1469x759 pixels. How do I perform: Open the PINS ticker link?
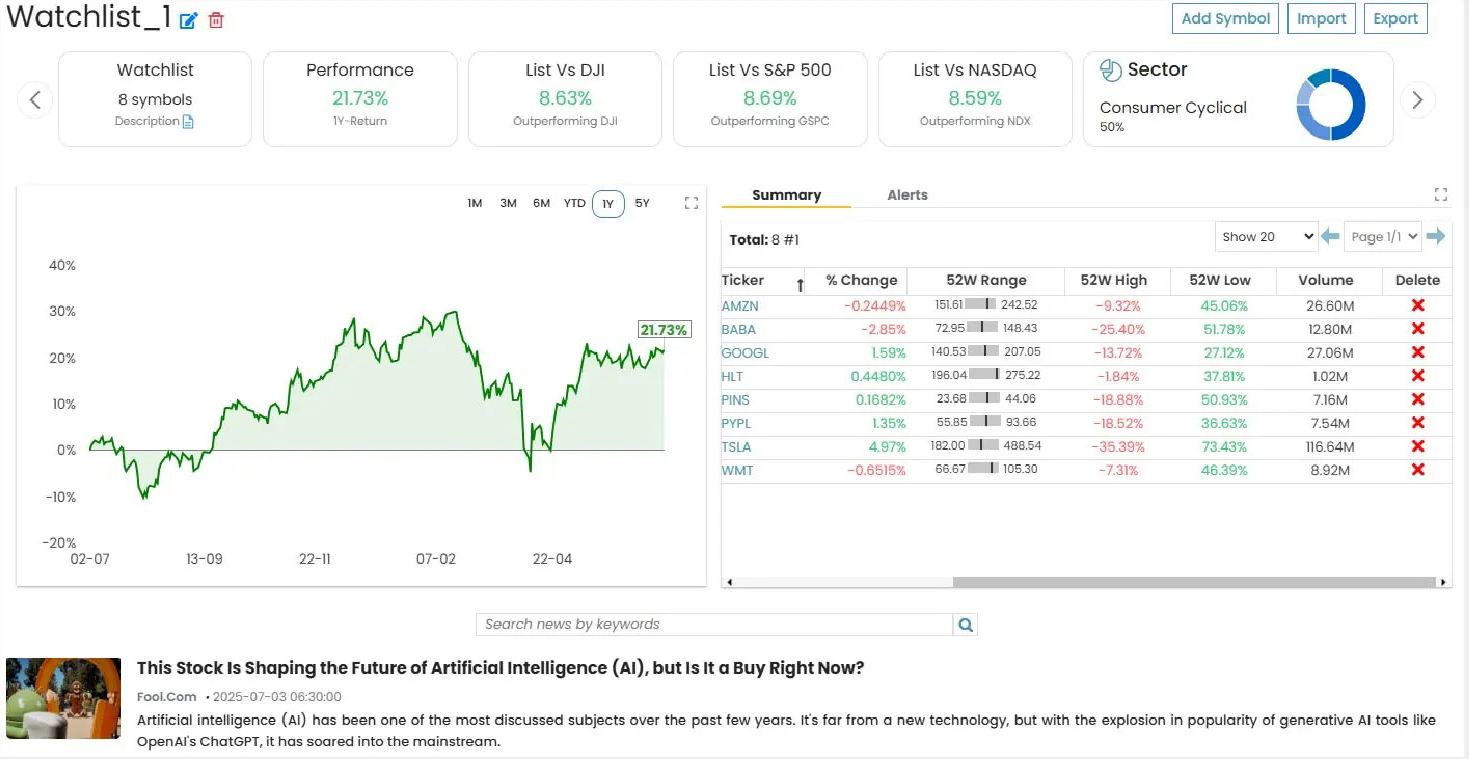click(x=736, y=400)
